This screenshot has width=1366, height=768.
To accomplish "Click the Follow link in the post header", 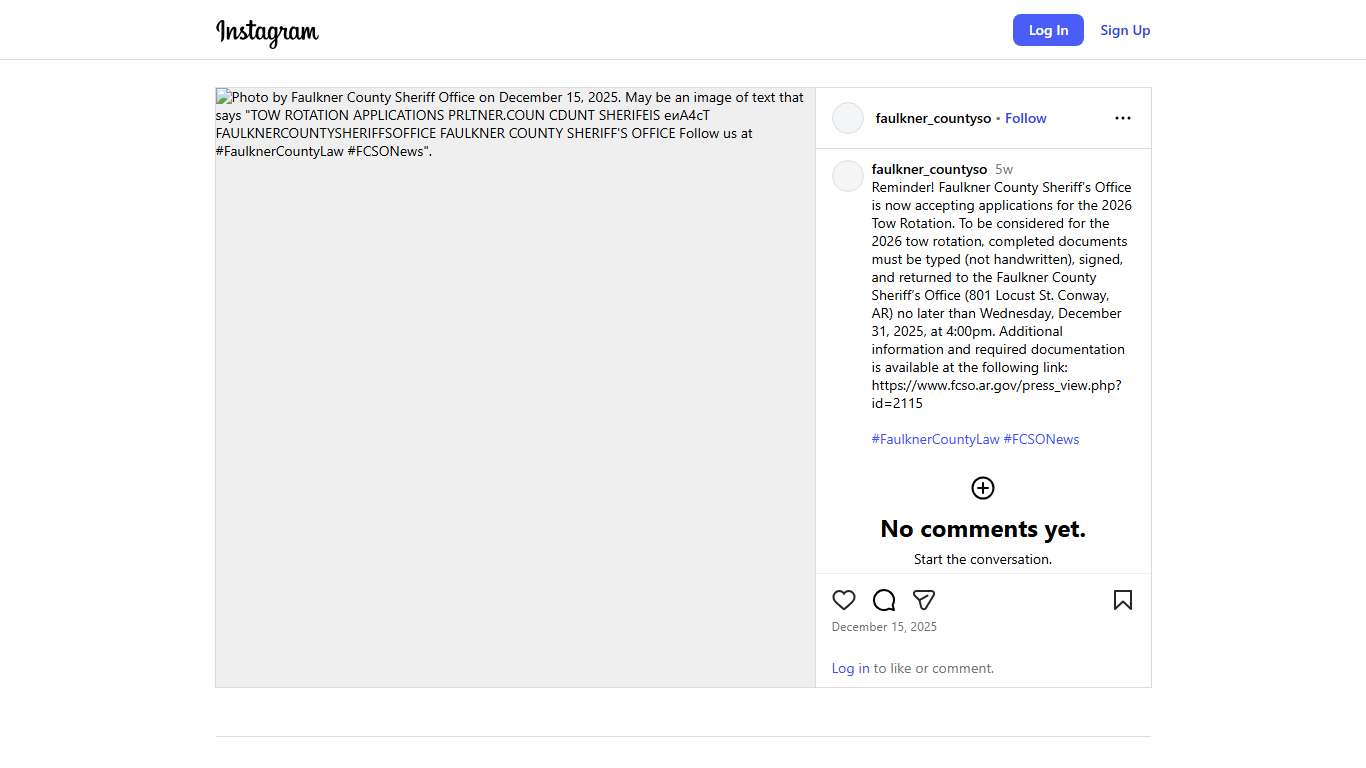I will (1025, 118).
